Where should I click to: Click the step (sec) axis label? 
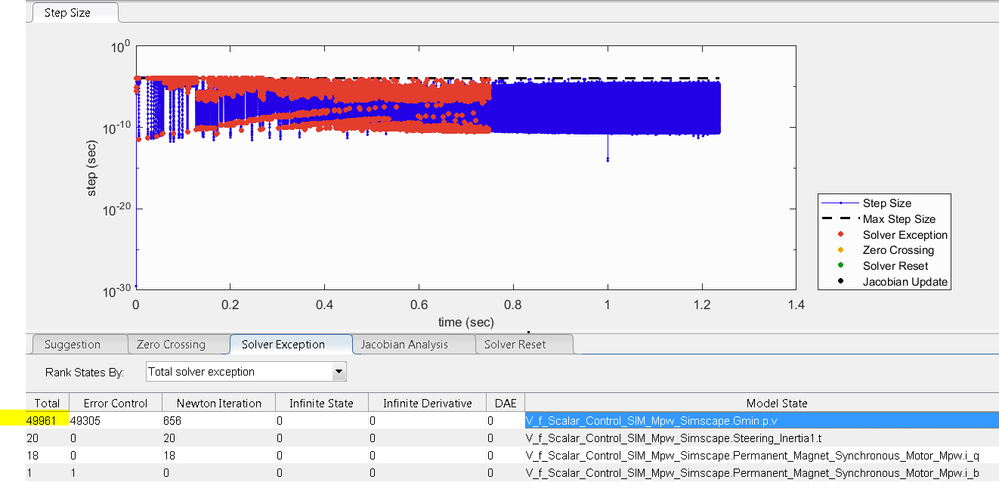coord(92,168)
